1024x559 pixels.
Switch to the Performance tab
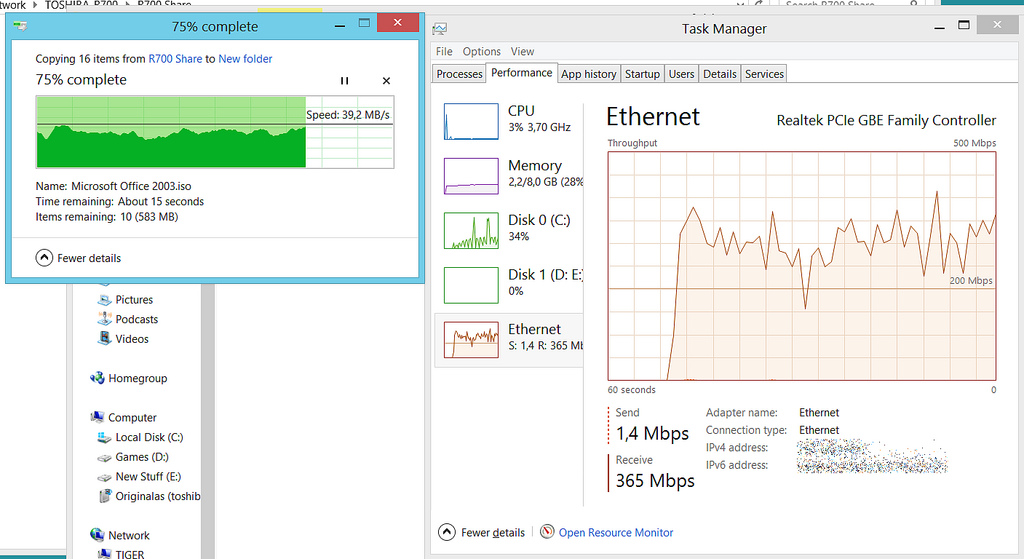(x=521, y=72)
